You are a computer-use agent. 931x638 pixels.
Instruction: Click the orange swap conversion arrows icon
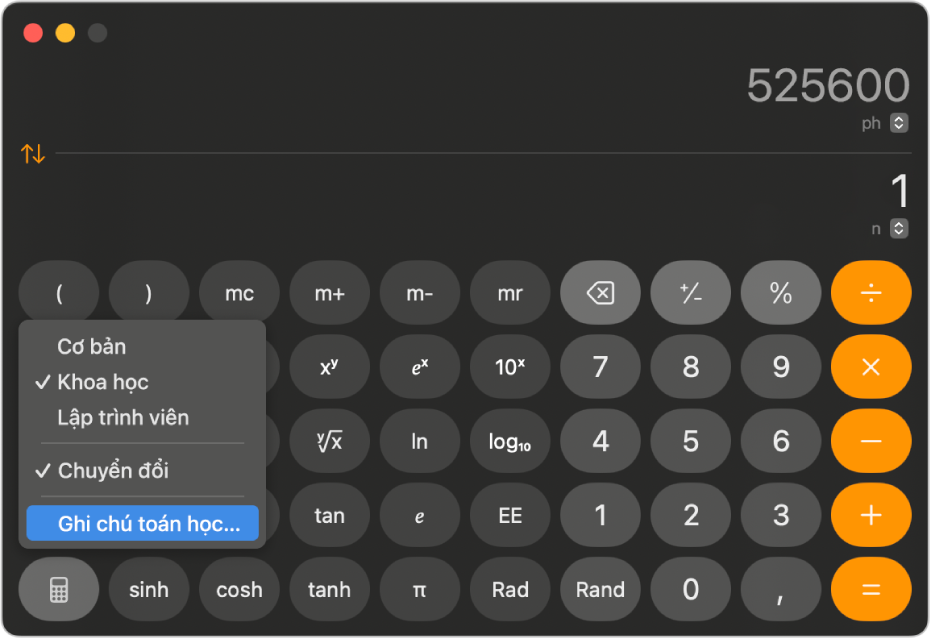(33, 154)
